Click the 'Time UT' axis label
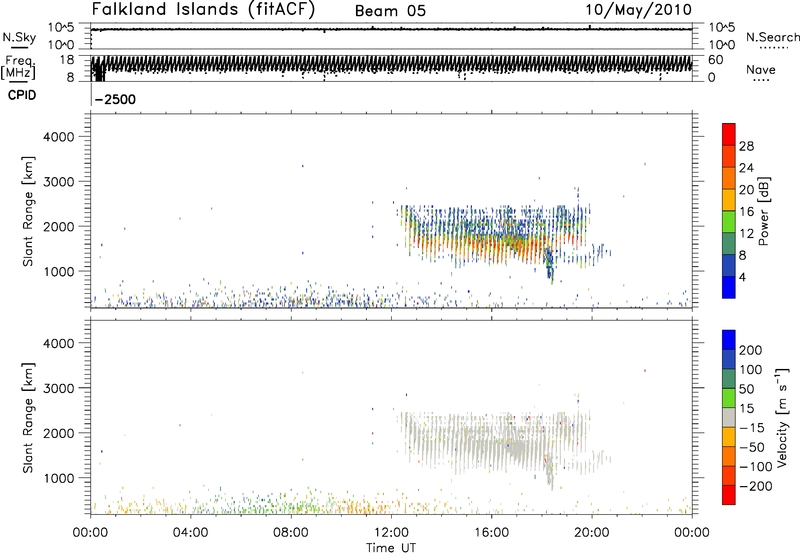 391,547
